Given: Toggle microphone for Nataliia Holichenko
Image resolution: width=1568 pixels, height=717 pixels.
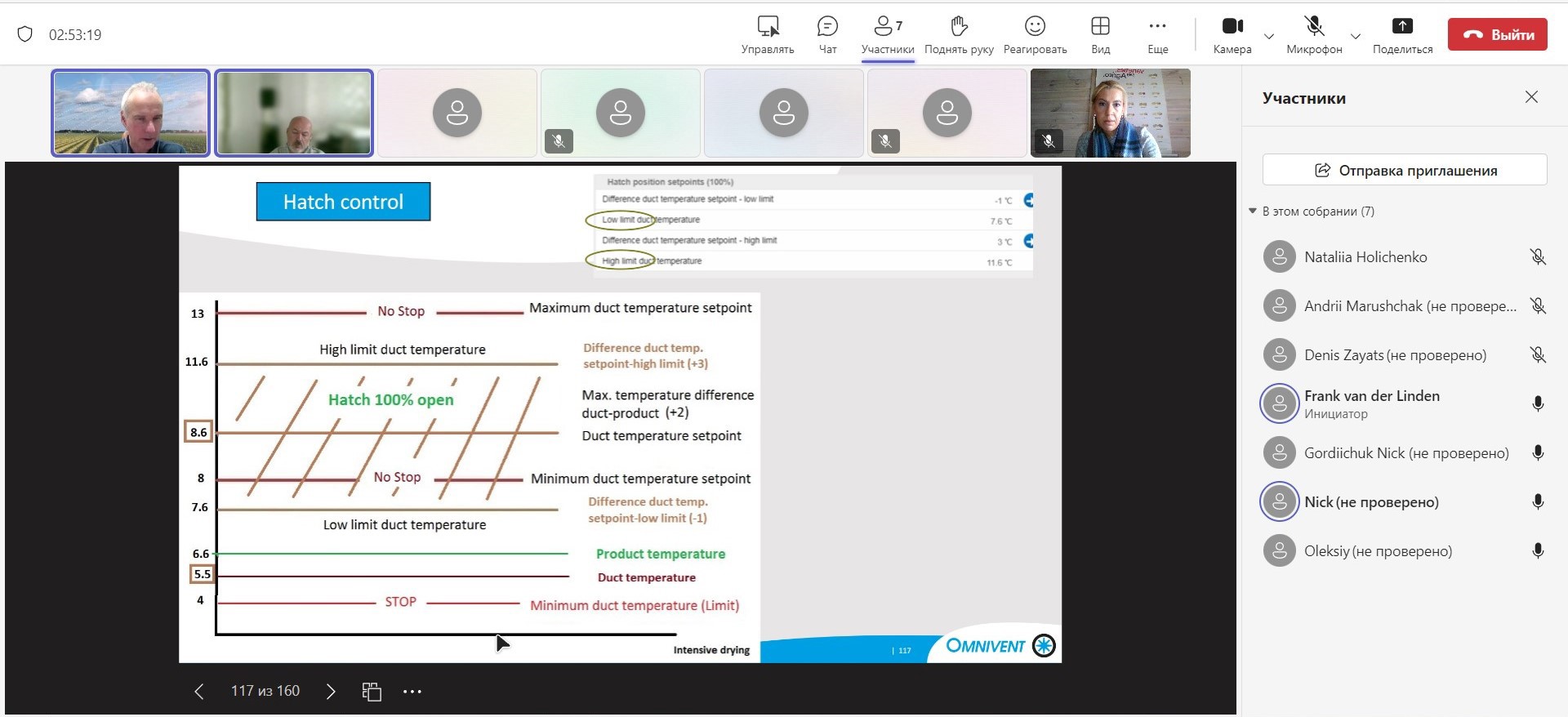Looking at the screenshot, I should coord(1538,257).
